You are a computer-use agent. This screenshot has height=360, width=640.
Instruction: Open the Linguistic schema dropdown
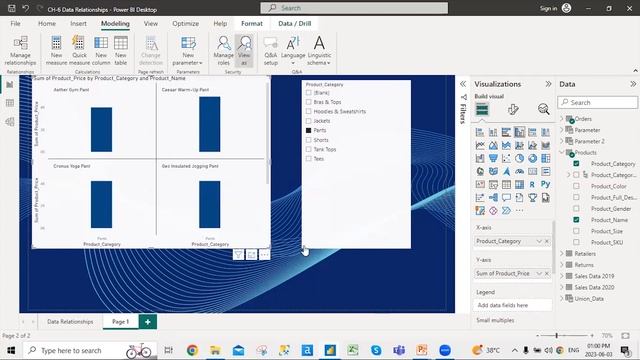319,51
